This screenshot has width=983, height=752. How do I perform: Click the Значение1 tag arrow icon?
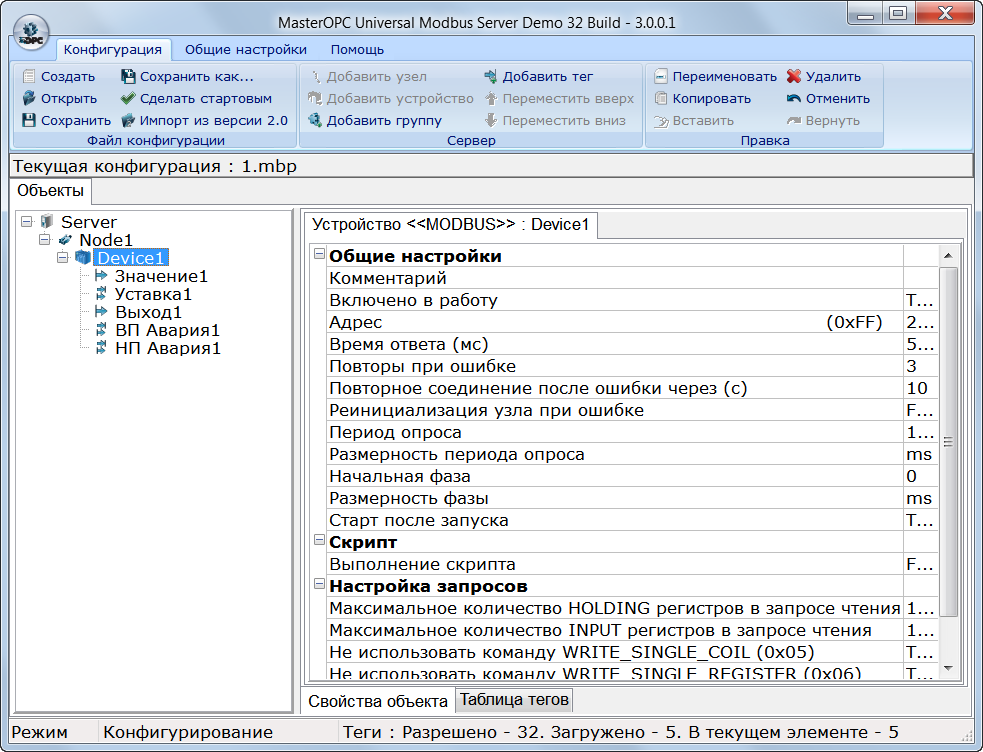click(101, 275)
